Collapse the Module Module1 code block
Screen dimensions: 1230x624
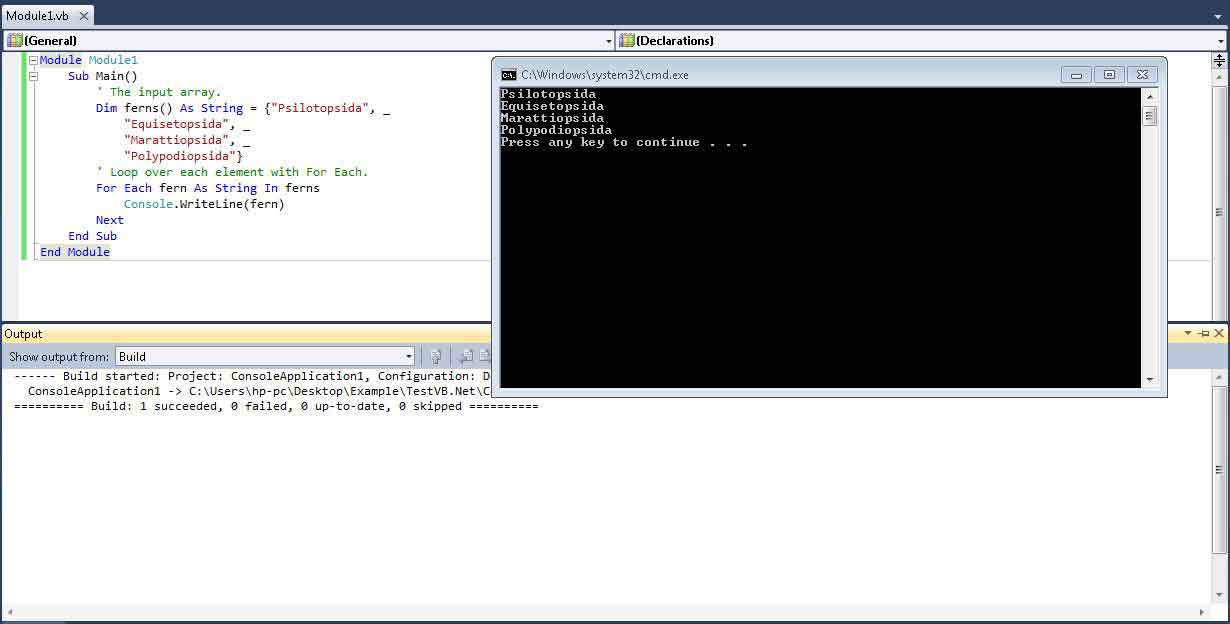pos(32,61)
